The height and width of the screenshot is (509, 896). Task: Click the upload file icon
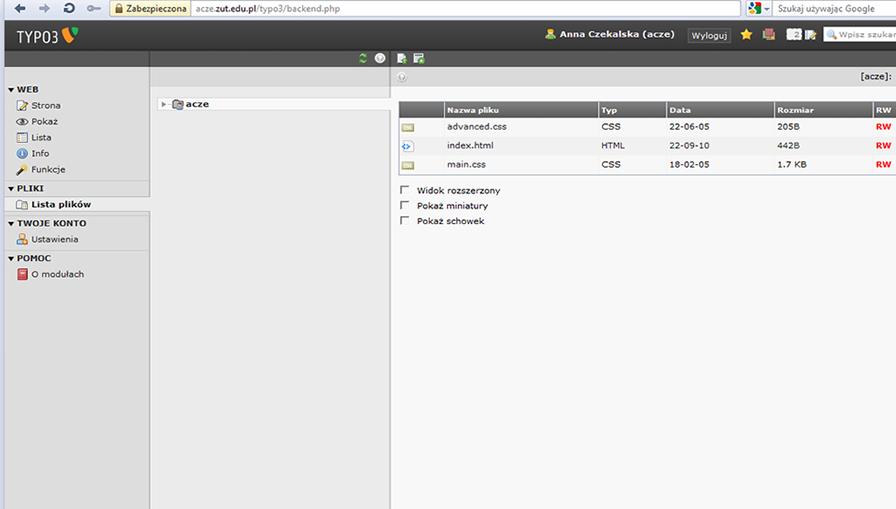click(402, 58)
